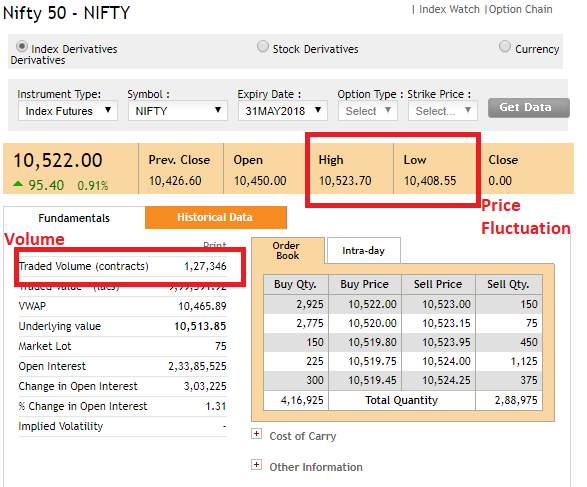
Task: Select the Index Derivatives radio button
Action: (x=22, y=46)
